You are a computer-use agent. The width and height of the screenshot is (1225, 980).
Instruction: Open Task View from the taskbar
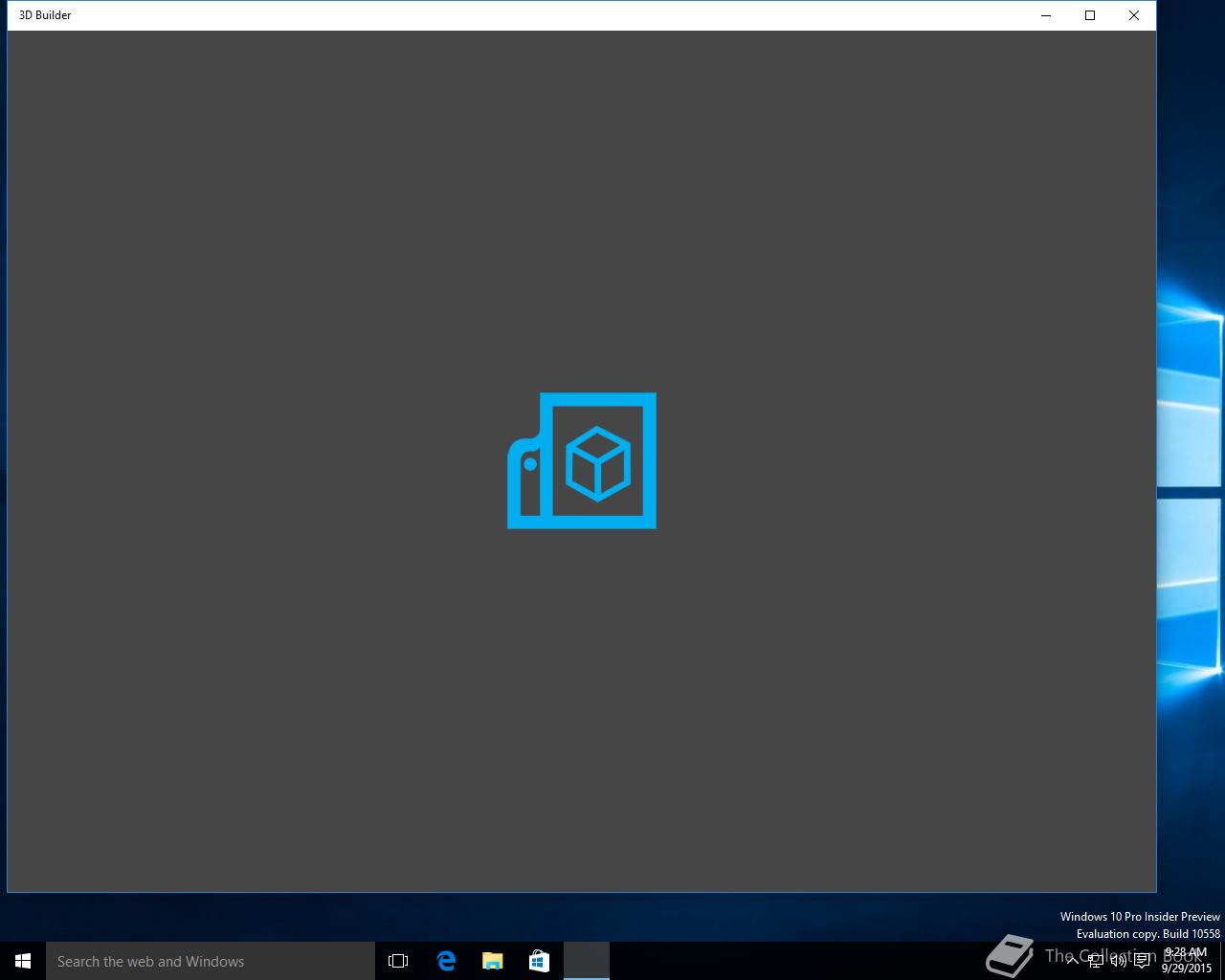pos(398,961)
